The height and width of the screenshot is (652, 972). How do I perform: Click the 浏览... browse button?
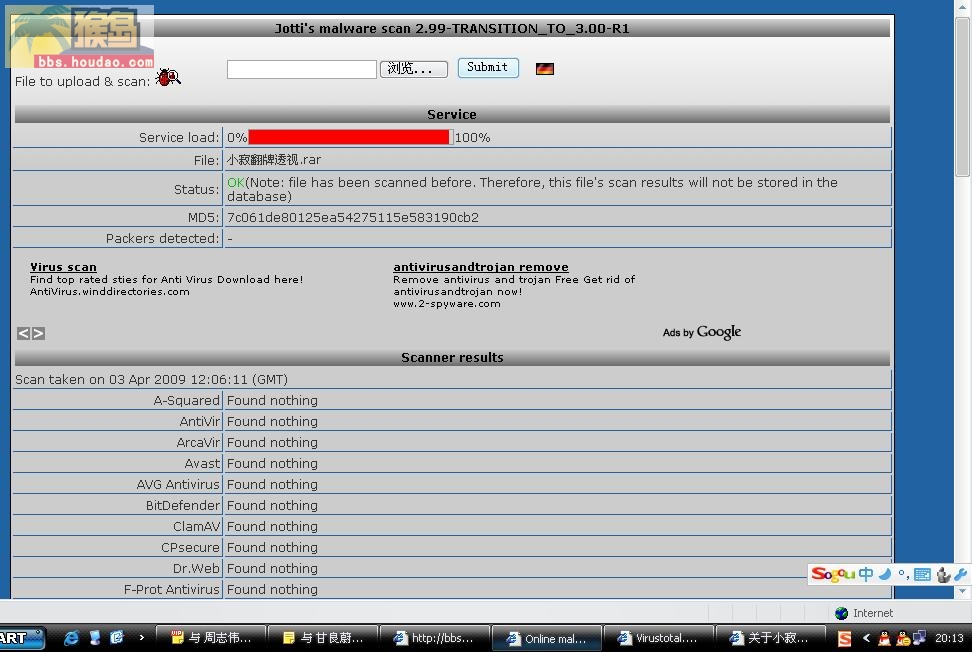click(x=413, y=69)
